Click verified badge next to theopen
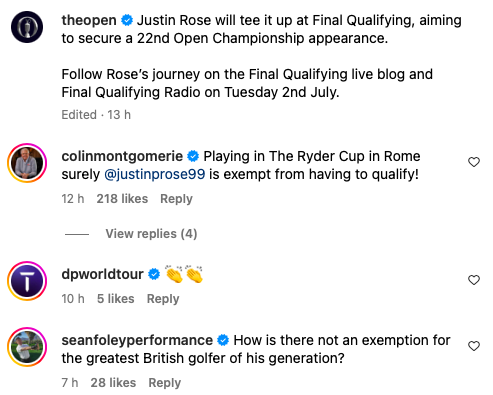This screenshot has width=493, height=395. [x=127, y=20]
